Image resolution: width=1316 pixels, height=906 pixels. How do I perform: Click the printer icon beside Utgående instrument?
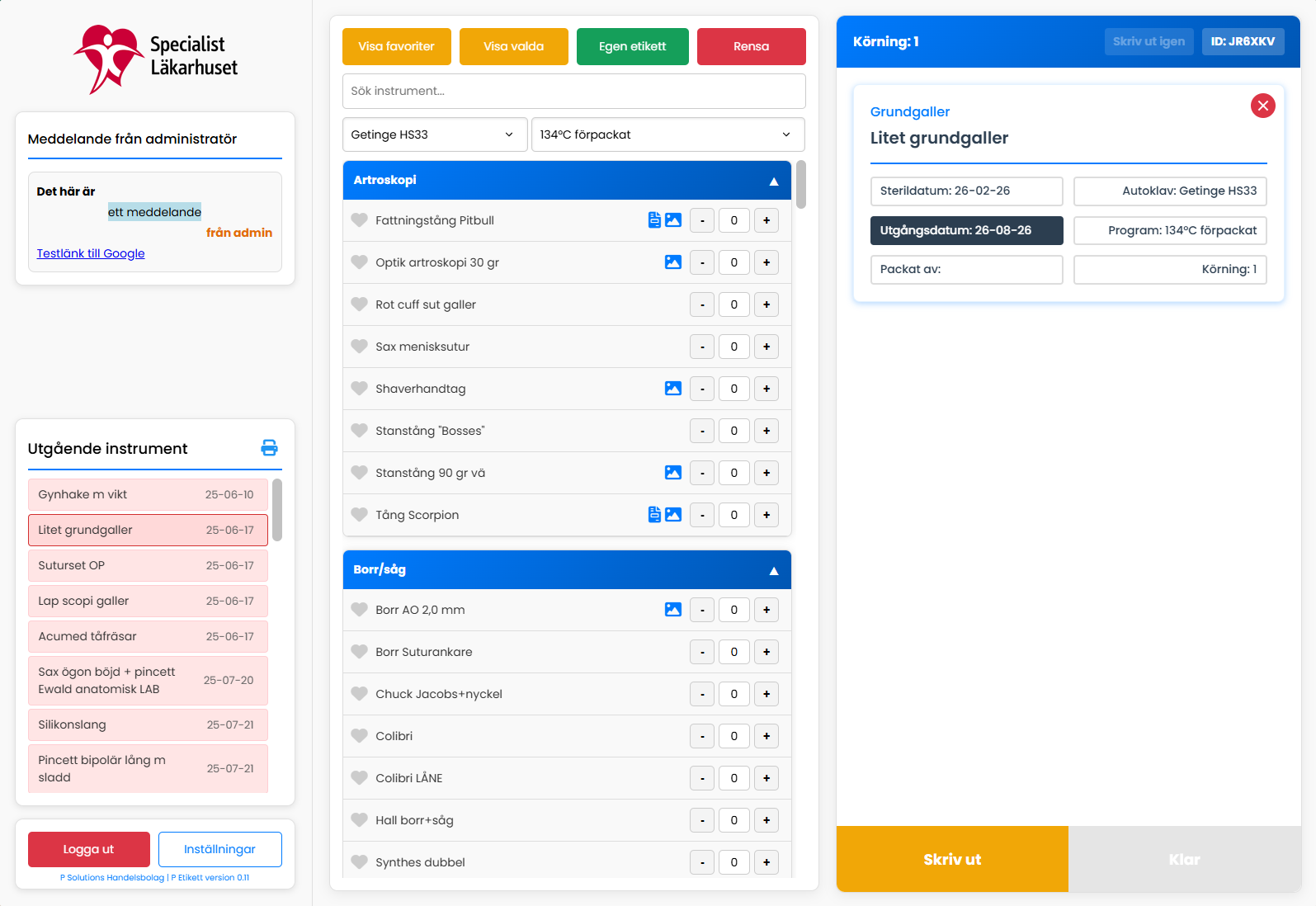[x=269, y=448]
